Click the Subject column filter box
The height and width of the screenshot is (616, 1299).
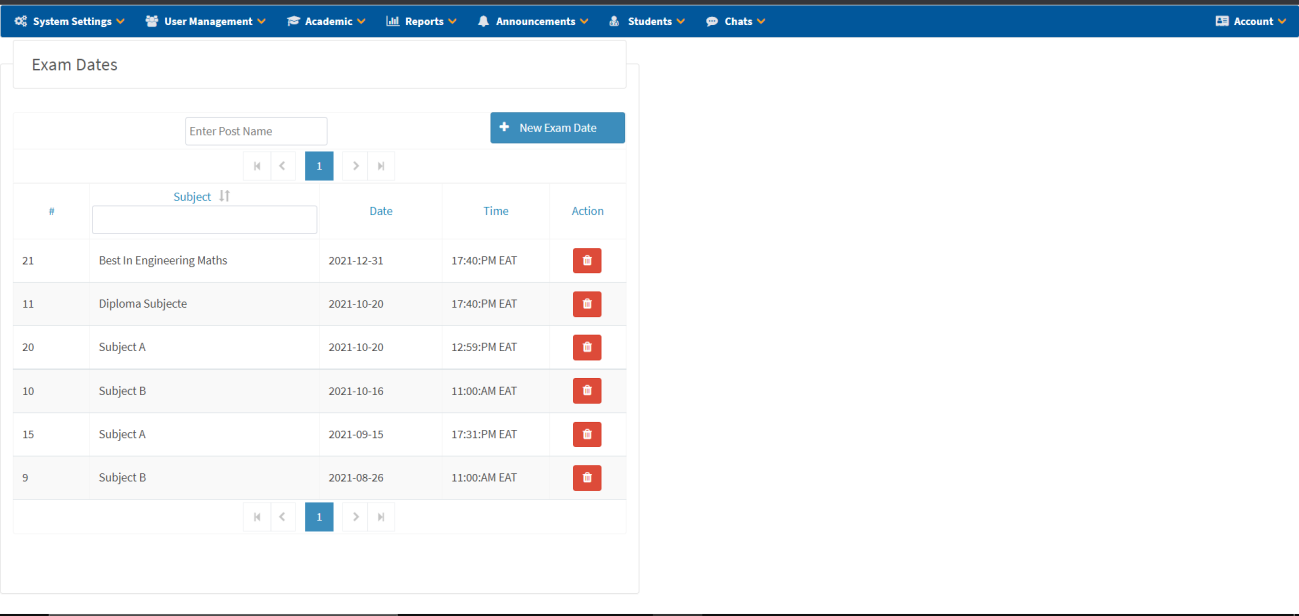click(x=204, y=219)
